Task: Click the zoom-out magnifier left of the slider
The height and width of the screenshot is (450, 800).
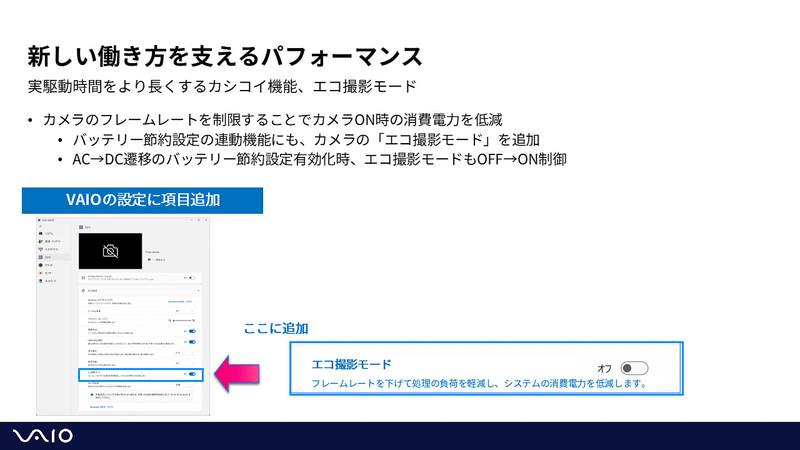Action: coord(169,320)
